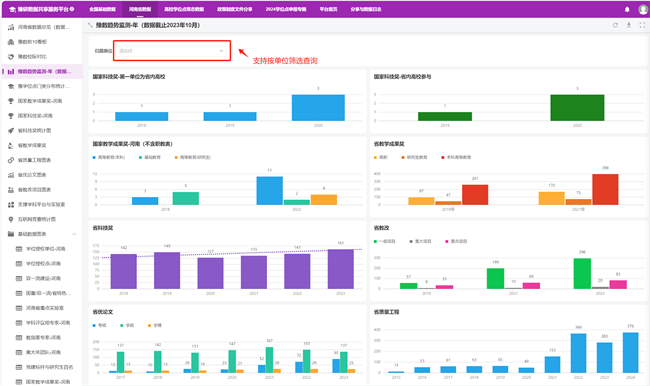
Task: Toggle 高职 legend in 省教学成果奖 chart
Action: (381, 158)
